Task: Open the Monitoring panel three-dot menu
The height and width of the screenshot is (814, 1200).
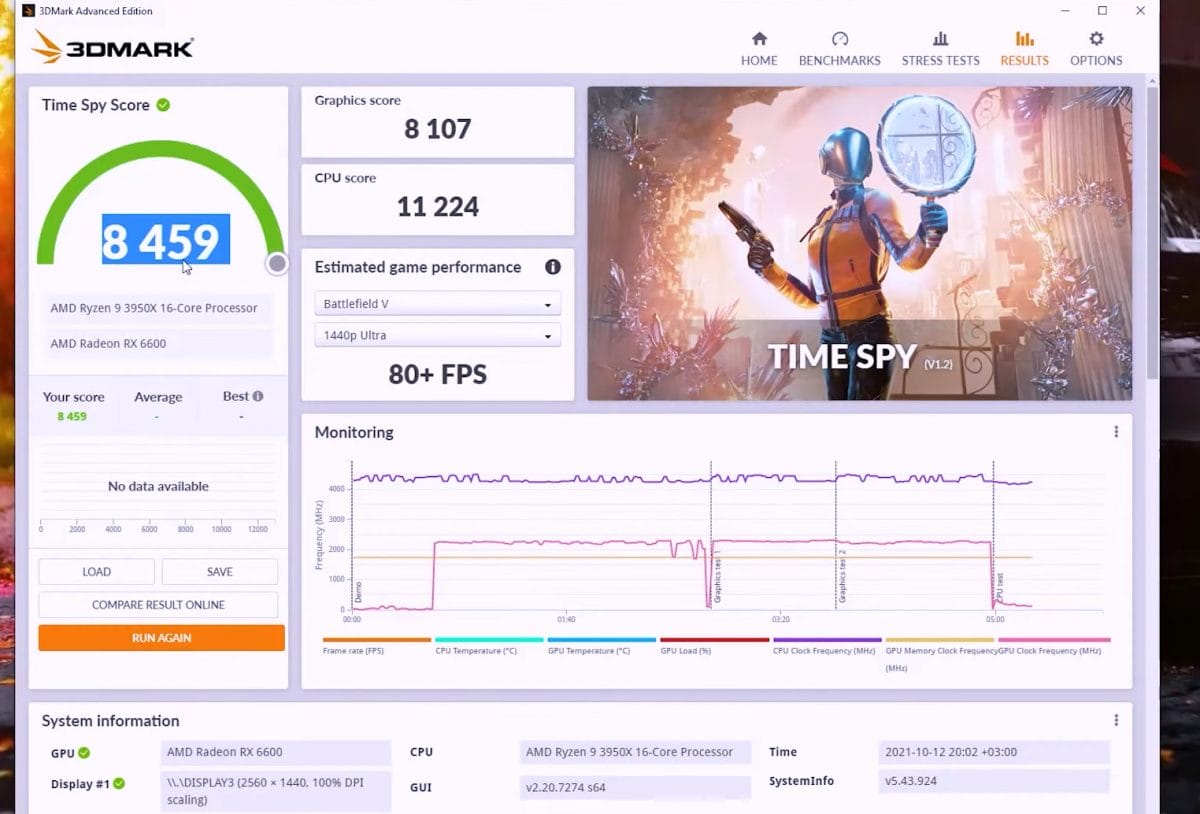Action: [x=1115, y=431]
